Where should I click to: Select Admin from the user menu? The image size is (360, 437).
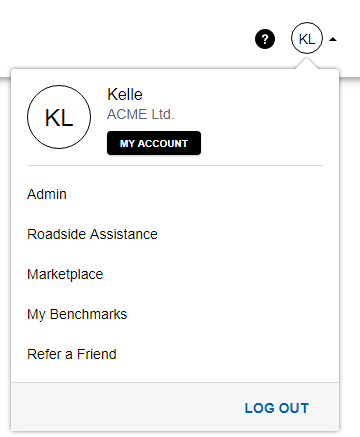point(47,194)
